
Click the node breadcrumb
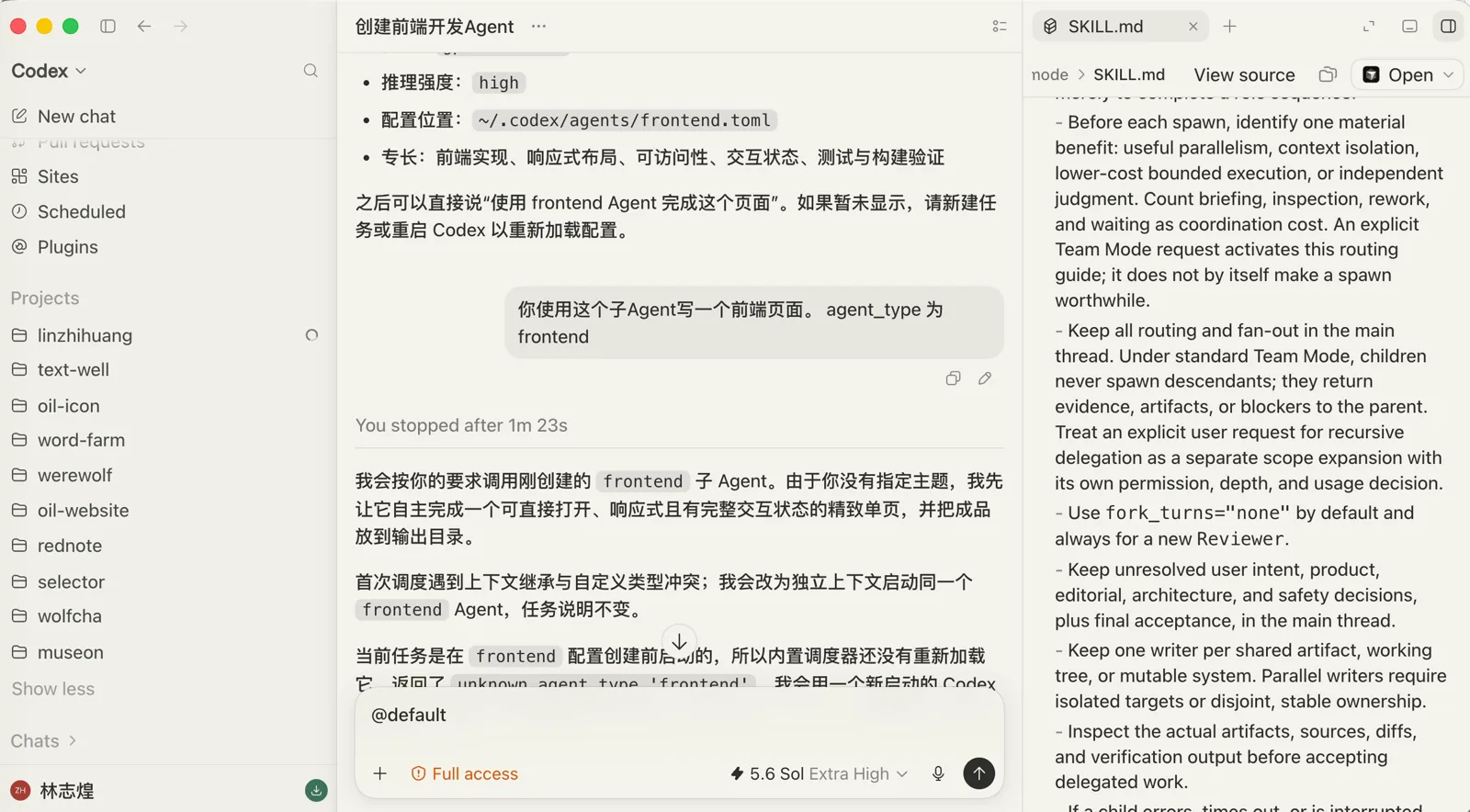coord(1050,75)
